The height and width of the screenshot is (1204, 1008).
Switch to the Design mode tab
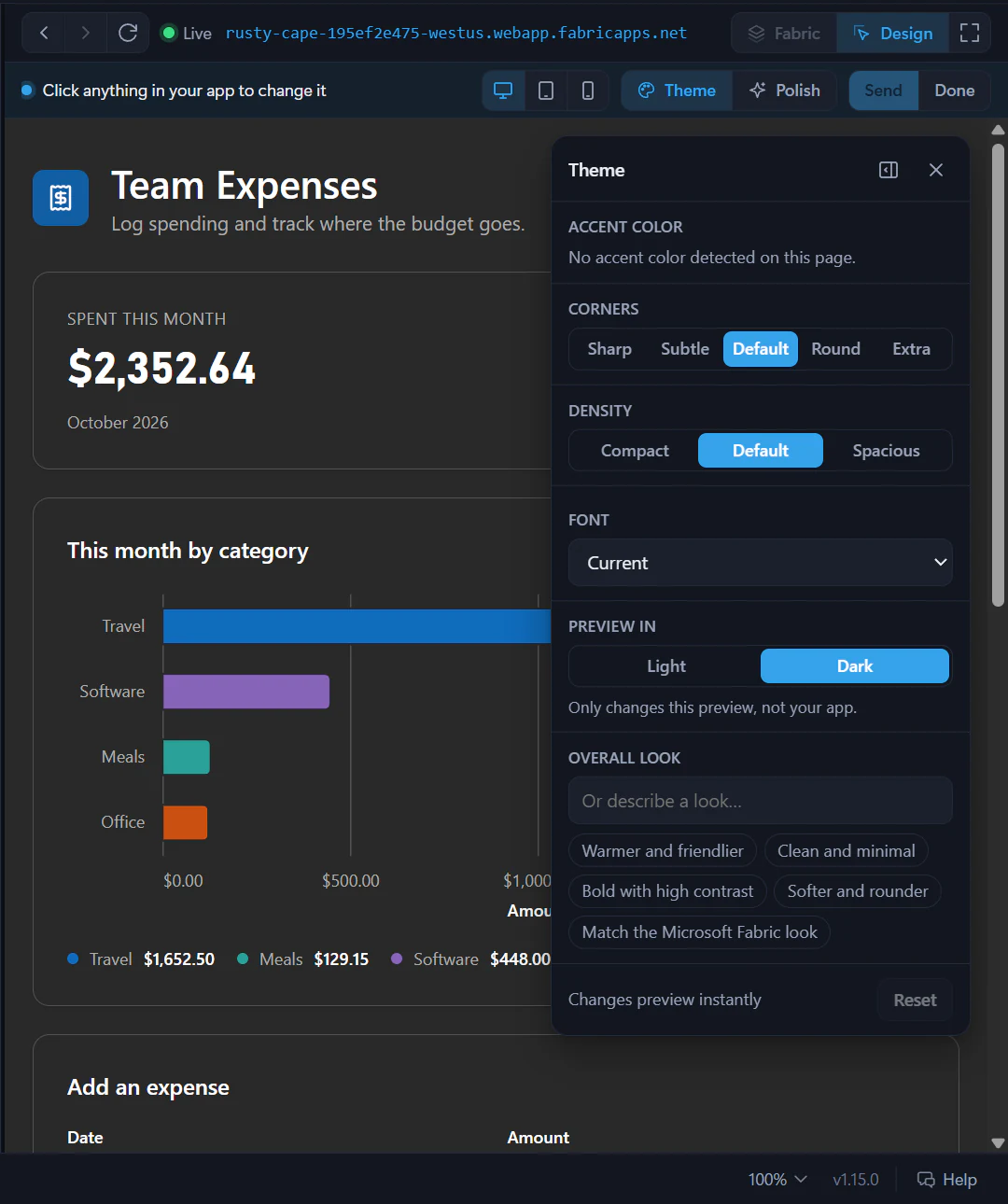click(x=893, y=34)
